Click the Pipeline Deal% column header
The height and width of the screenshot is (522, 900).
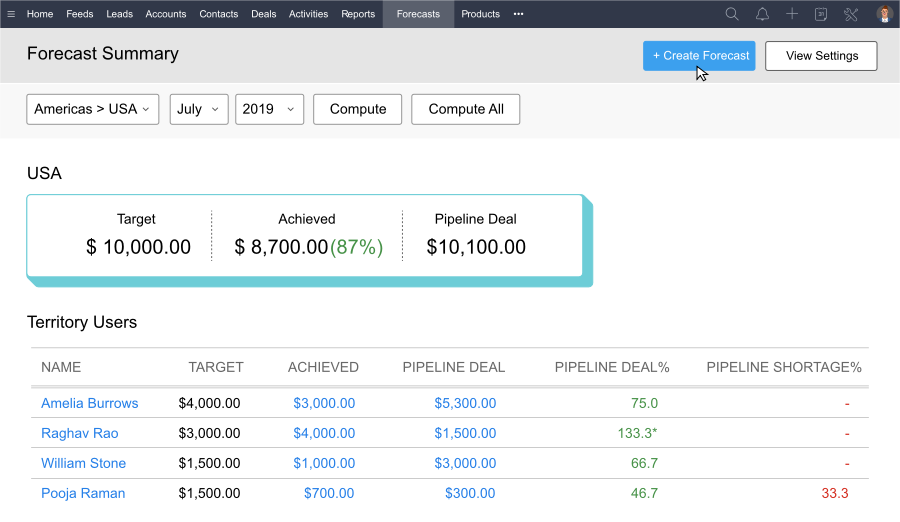click(612, 367)
